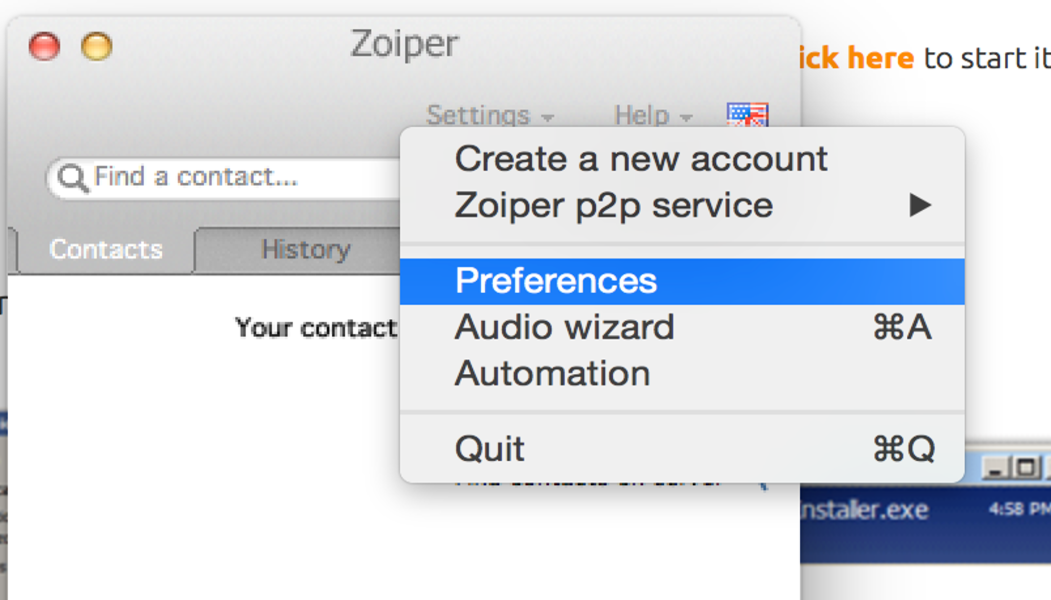Switch to the Contacts tab
1051x600 pixels.
[x=106, y=249]
